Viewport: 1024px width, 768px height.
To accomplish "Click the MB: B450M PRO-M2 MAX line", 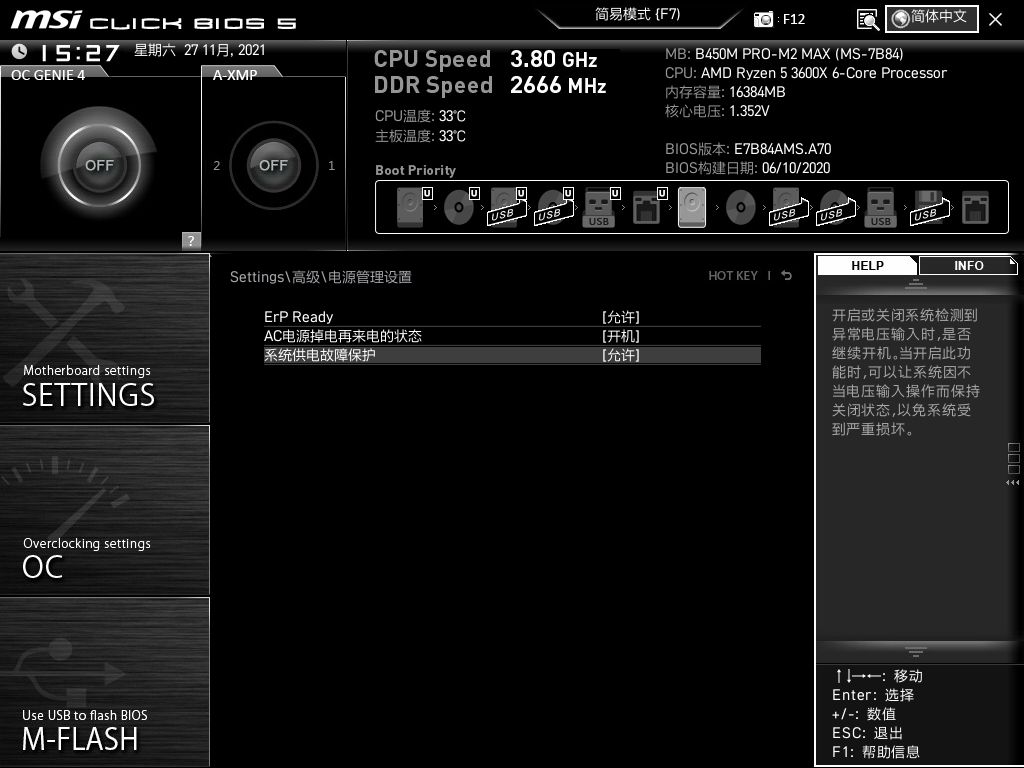I will (x=784, y=54).
